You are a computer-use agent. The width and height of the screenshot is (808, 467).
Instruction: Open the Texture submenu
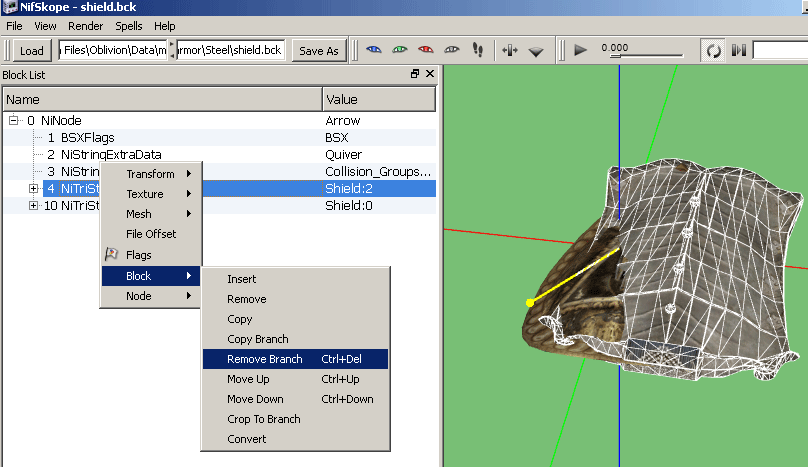coord(150,194)
